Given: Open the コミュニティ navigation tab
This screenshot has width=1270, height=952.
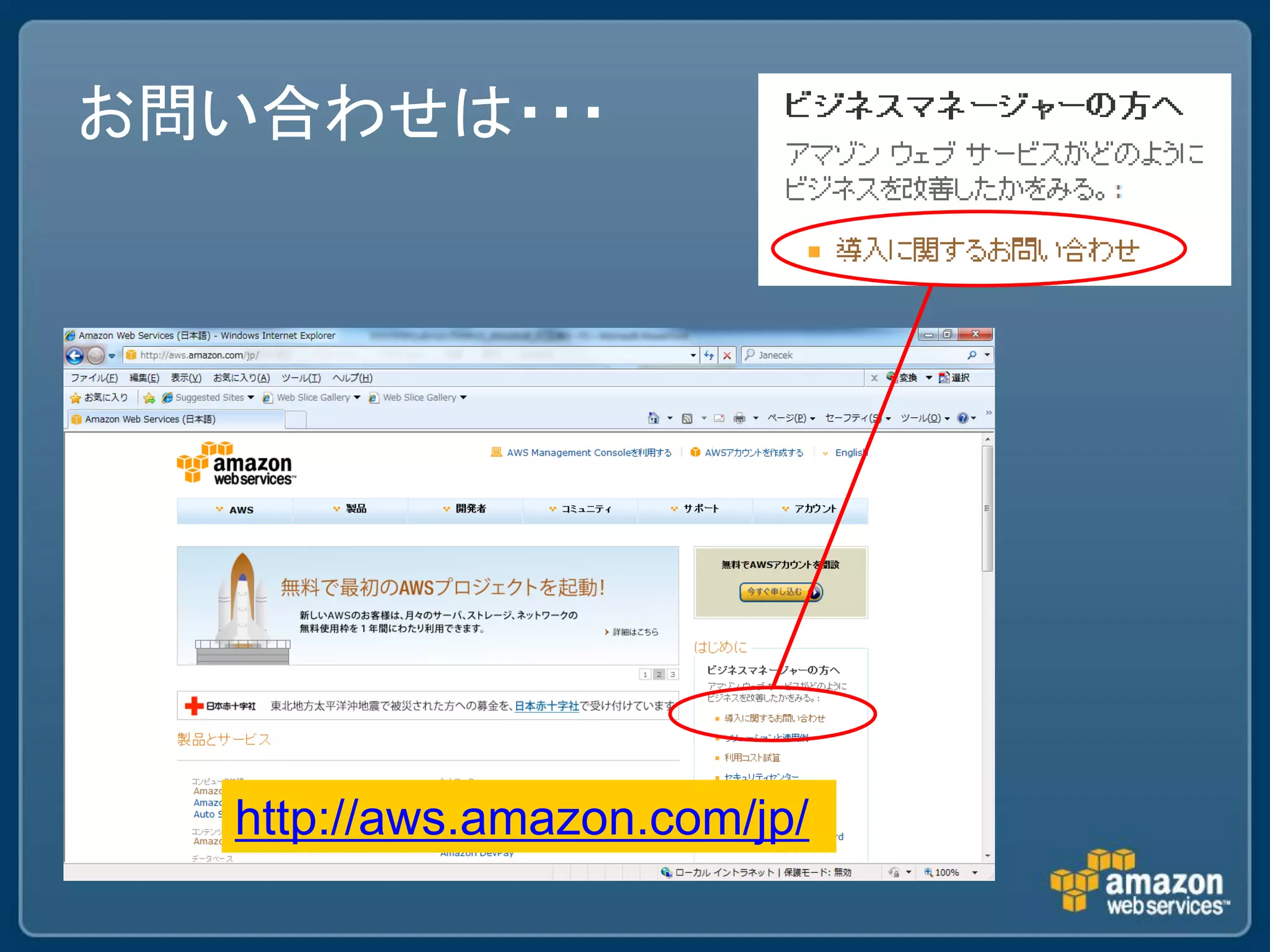Looking at the screenshot, I should [580, 509].
